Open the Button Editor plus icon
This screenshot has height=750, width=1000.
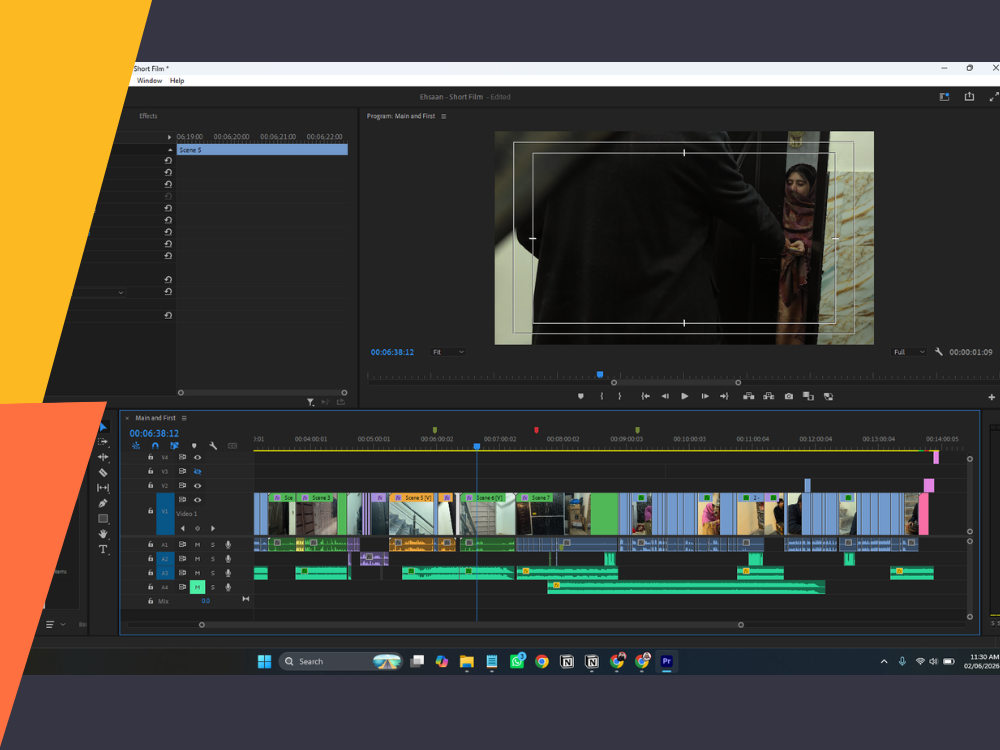point(991,397)
